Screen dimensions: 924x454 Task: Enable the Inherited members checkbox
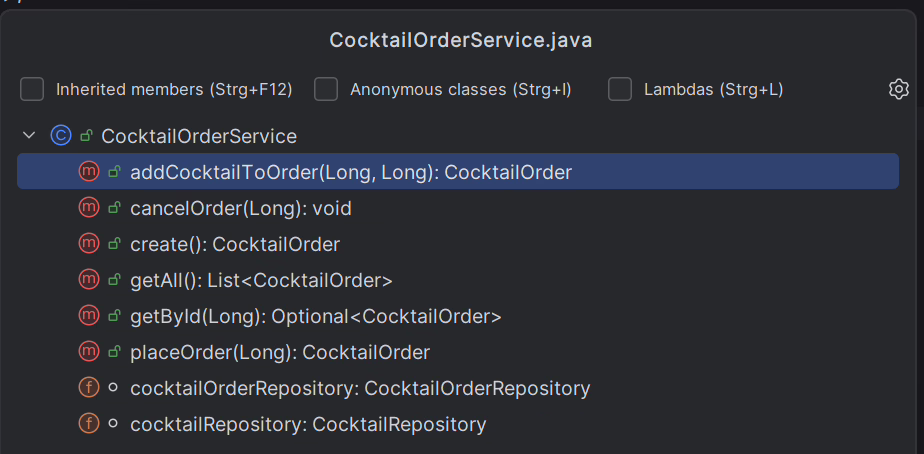coord(32,90)
